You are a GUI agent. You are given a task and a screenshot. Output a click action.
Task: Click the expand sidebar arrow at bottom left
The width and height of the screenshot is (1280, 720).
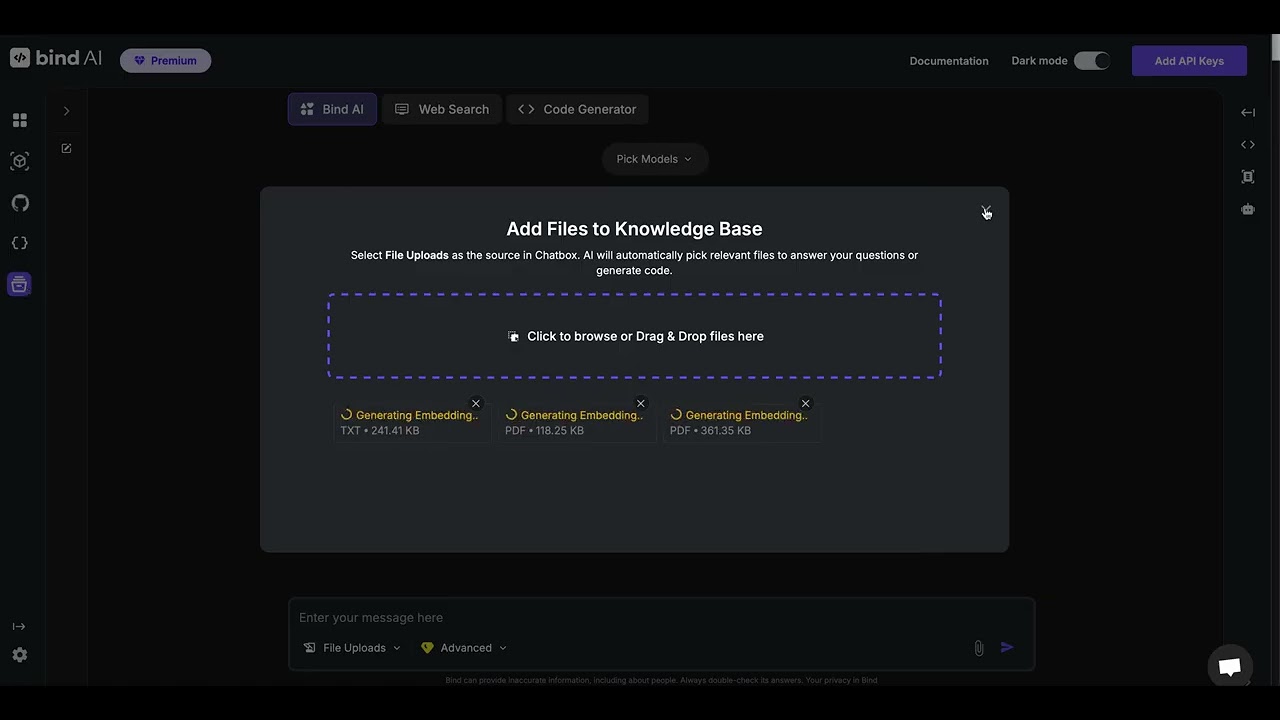tap(19, 626)
